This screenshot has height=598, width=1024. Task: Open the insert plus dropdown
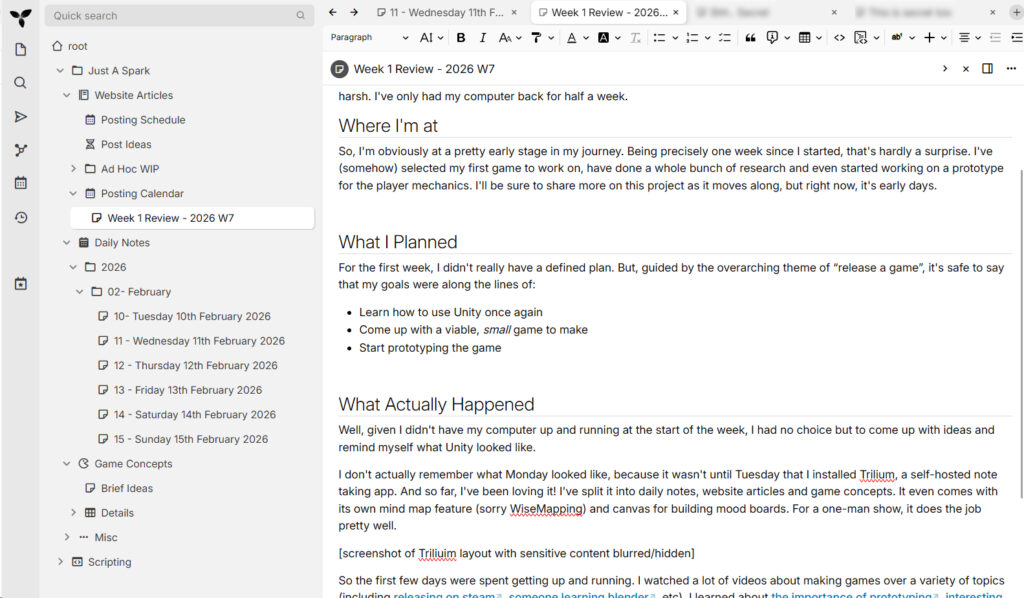(935, 38)
